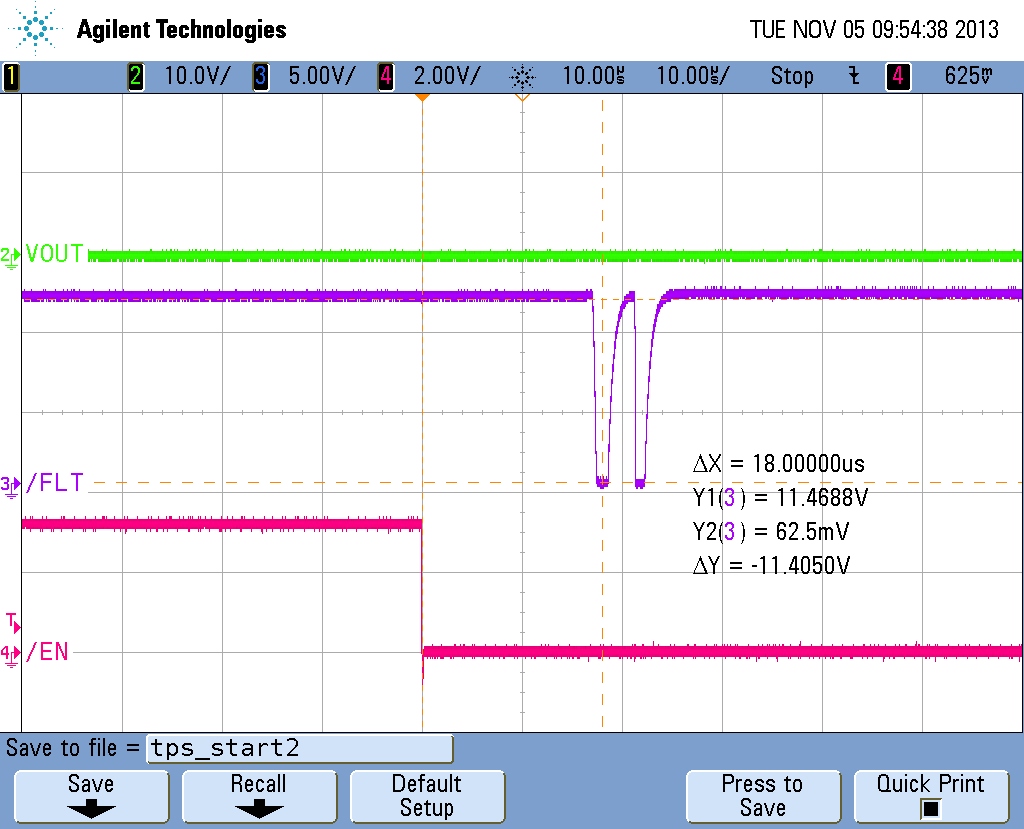The height and width of the screenshot is (829, 1024).
Task: Select channel 1 indicator
Action: click(x=10, y=76)
